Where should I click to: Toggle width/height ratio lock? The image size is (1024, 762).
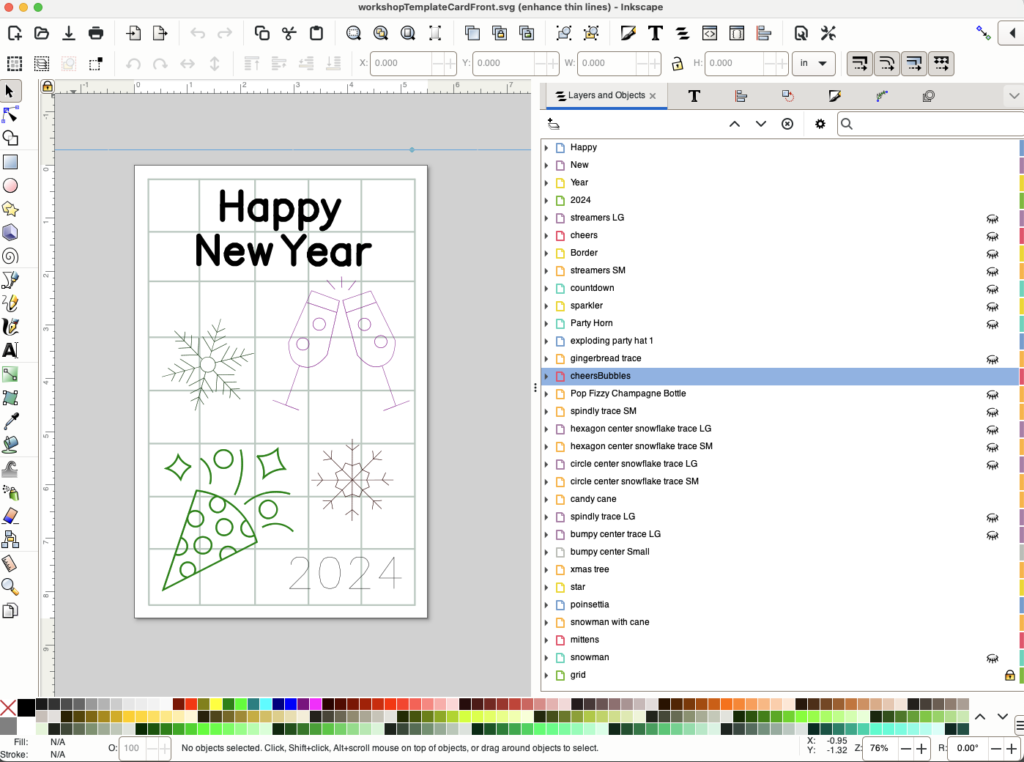[677, 63]
